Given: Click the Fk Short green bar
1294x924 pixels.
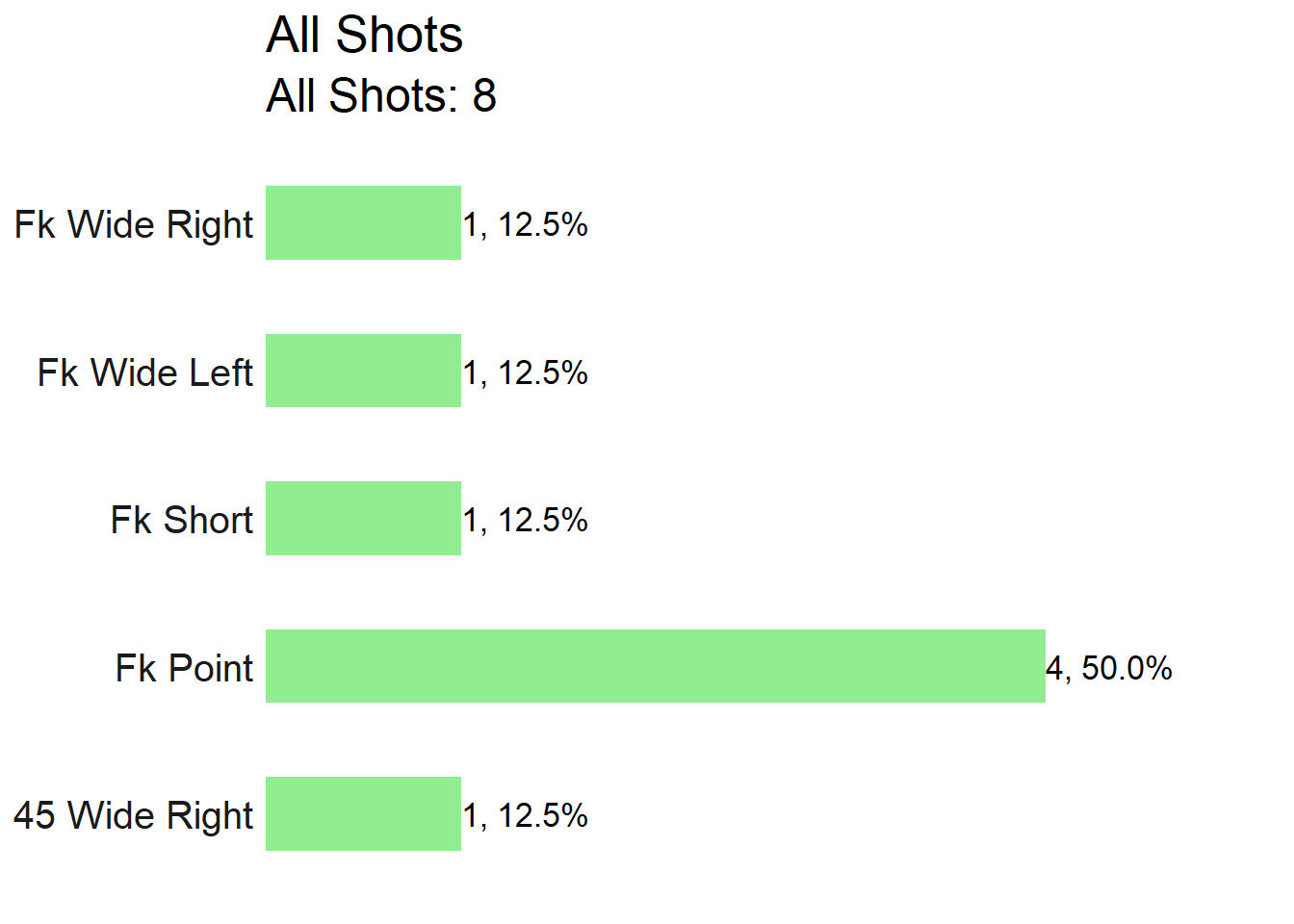Looking at the screenshot, I should point(363,519).
